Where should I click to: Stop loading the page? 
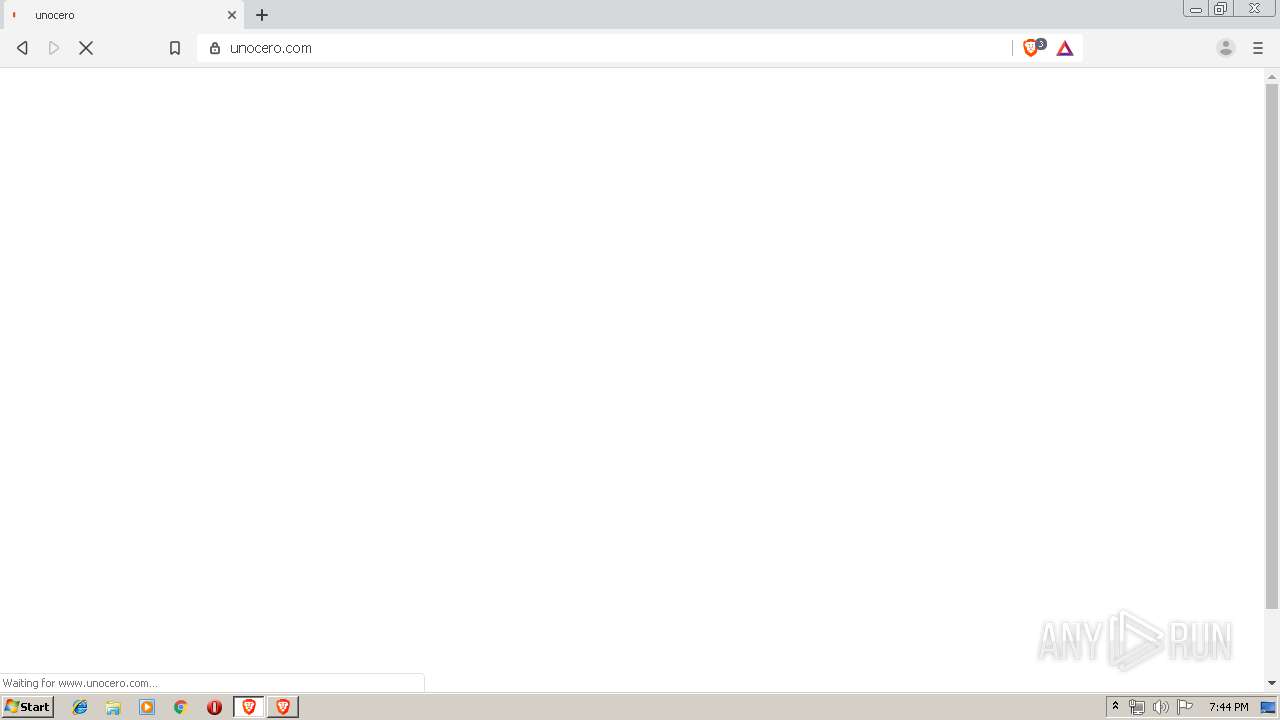click(86, 48)
